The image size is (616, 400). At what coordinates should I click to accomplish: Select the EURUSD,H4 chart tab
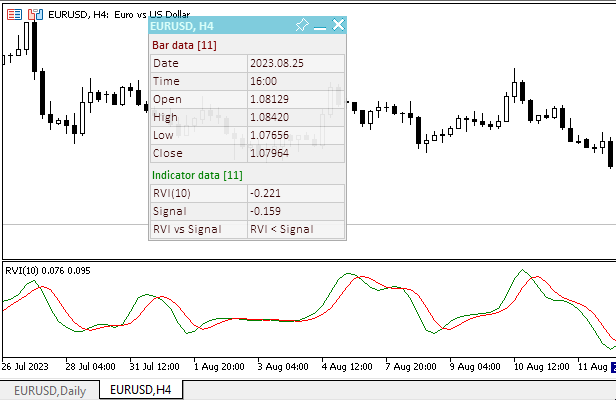[141, 389]
